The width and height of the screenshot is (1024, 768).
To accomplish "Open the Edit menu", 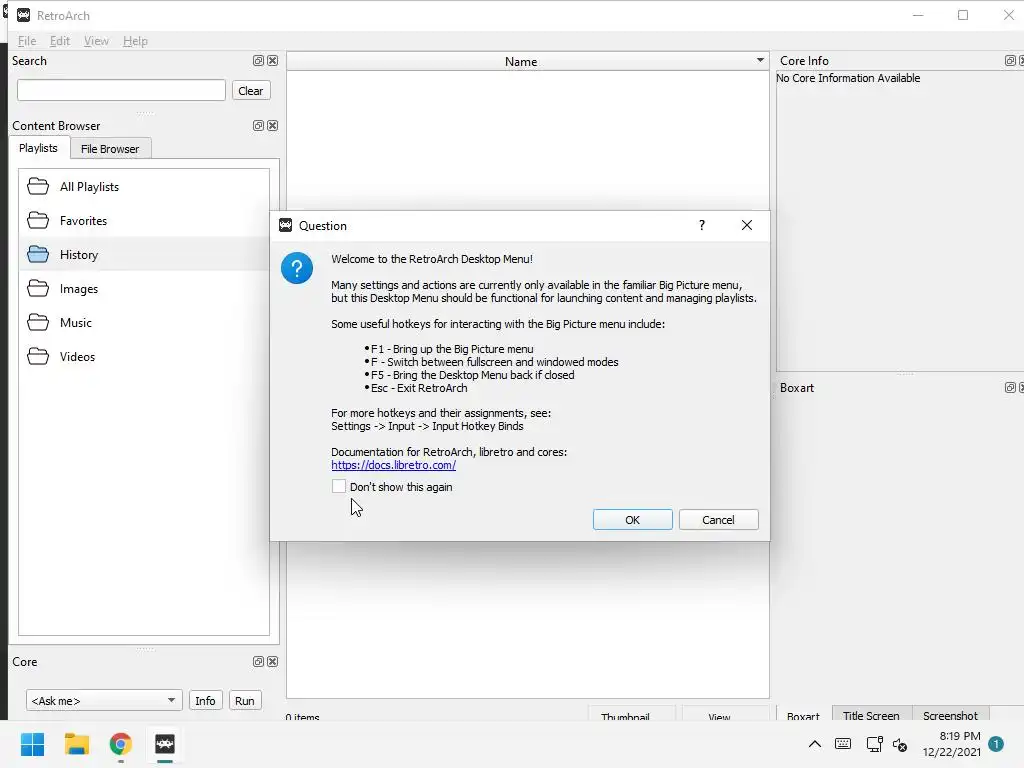I will [x=59, y=40].
